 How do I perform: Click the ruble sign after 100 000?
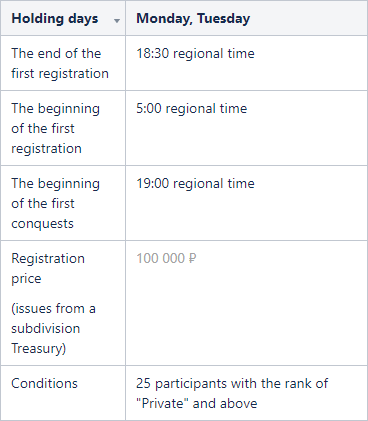(x=193, y=258)
